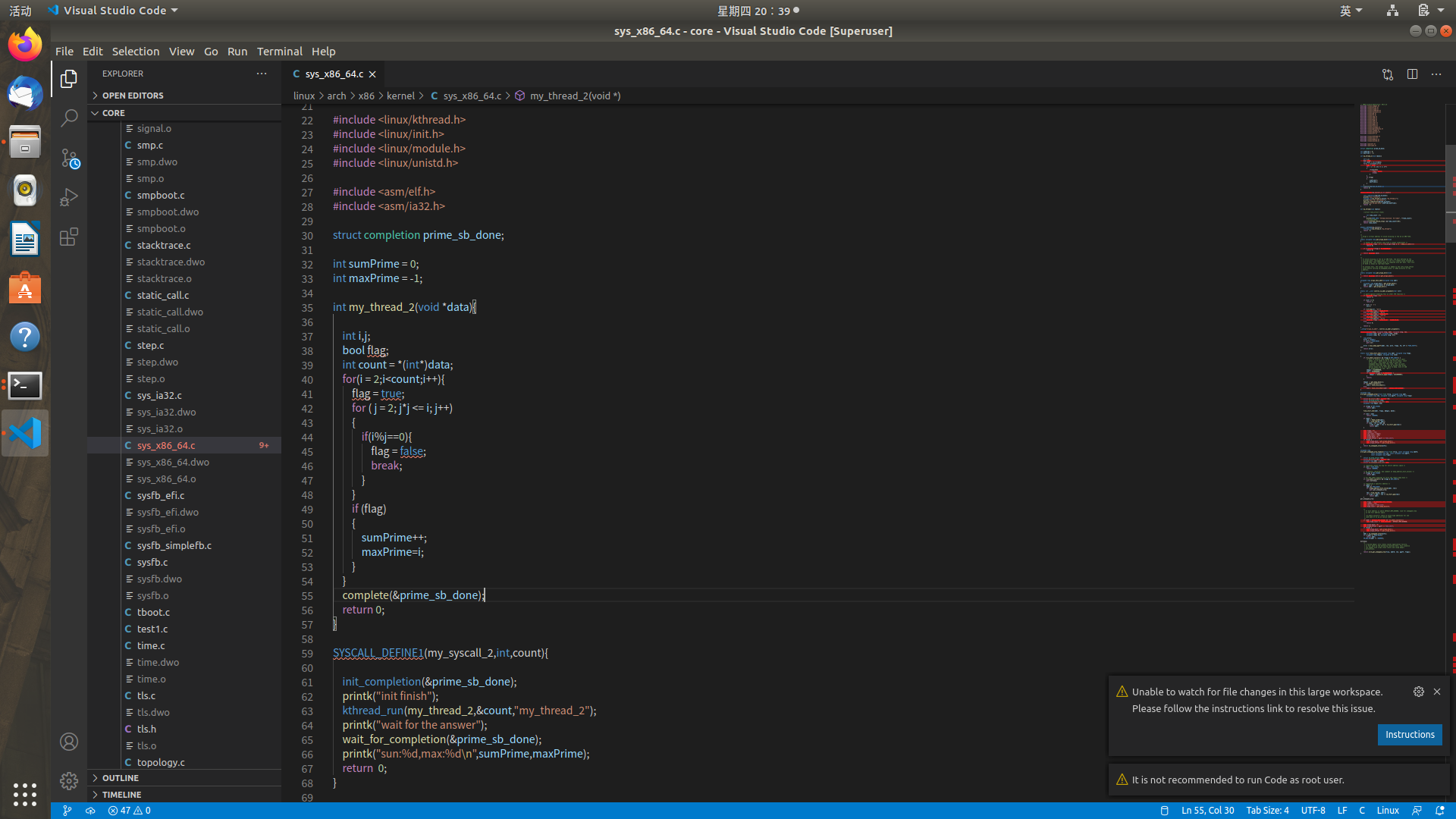1456x819 pixels.
Task: Open the View menu
Action: click(x=181, y=52)
